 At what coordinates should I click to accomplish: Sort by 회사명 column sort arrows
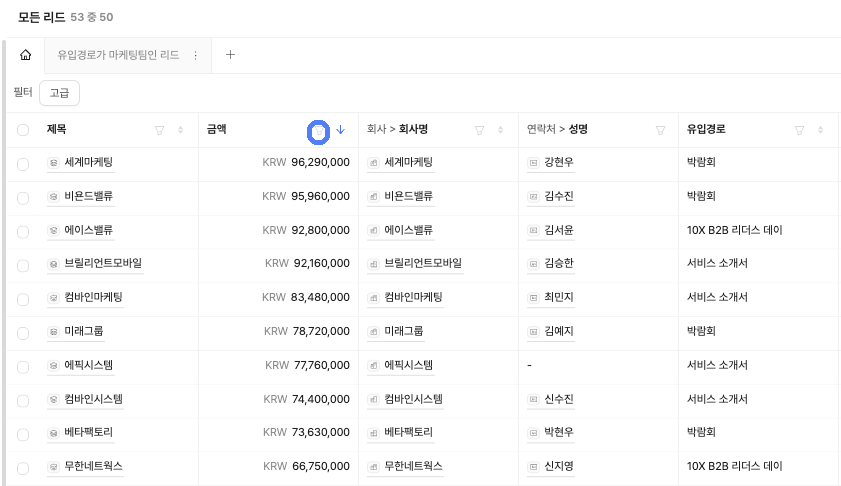500,130
